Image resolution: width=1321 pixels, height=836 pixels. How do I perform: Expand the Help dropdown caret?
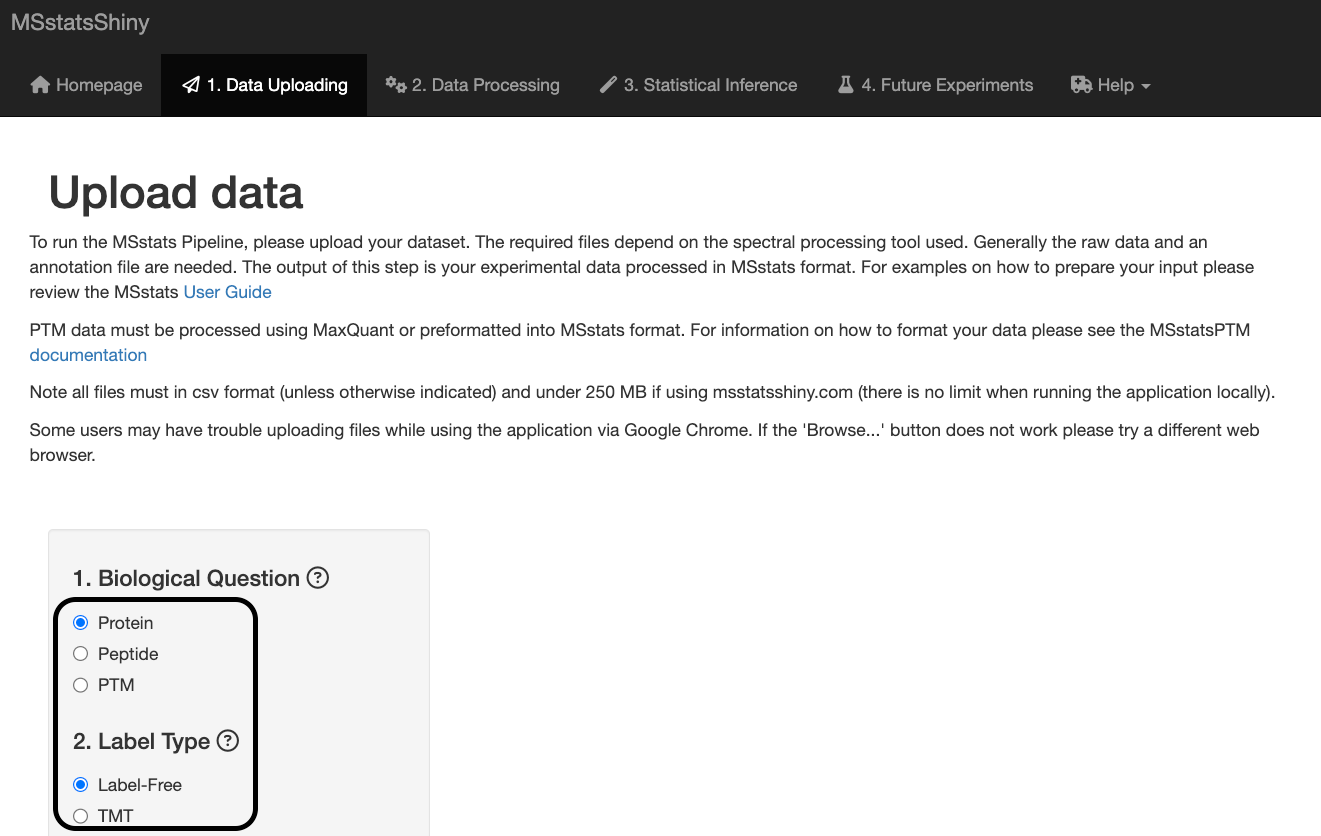[x=1146, y=87]
